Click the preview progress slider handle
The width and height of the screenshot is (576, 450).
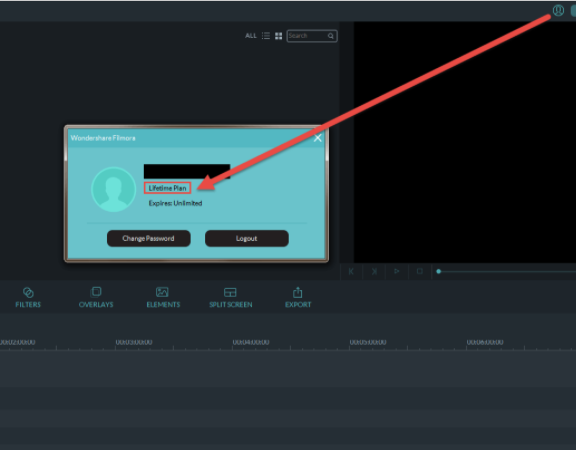point(438,271)
